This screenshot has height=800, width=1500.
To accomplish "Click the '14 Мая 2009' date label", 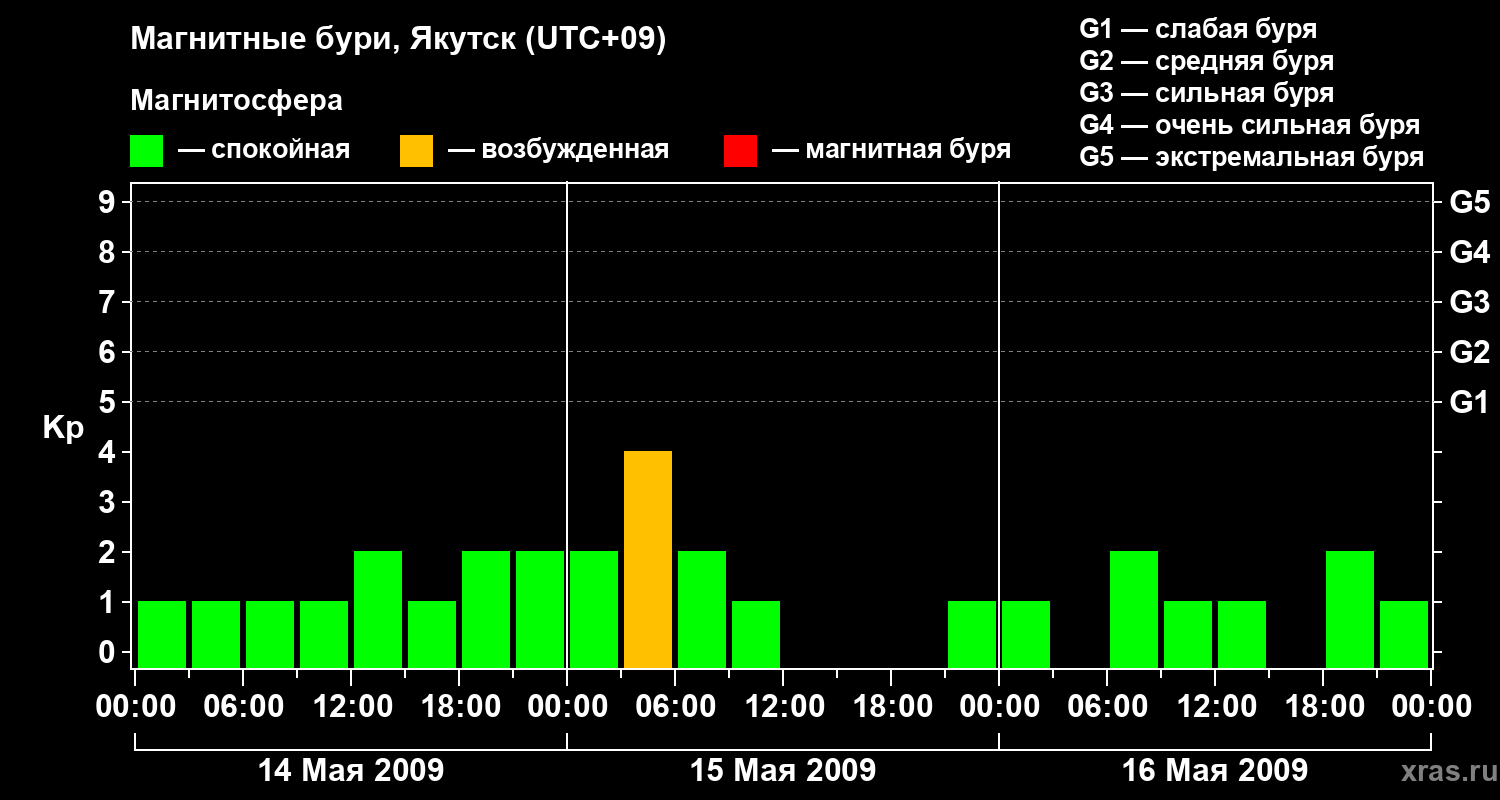I will coord(351,770).
